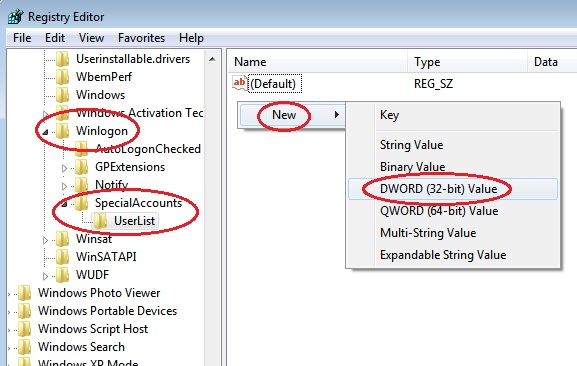Select the Windows Search tree label
This screenshot has height=366, width=577.
click(x=81, y=347)
